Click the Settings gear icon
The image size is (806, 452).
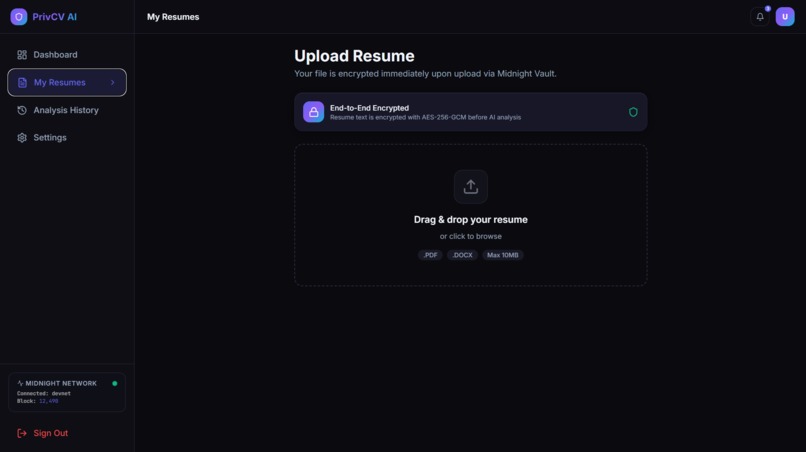point(22,138)
